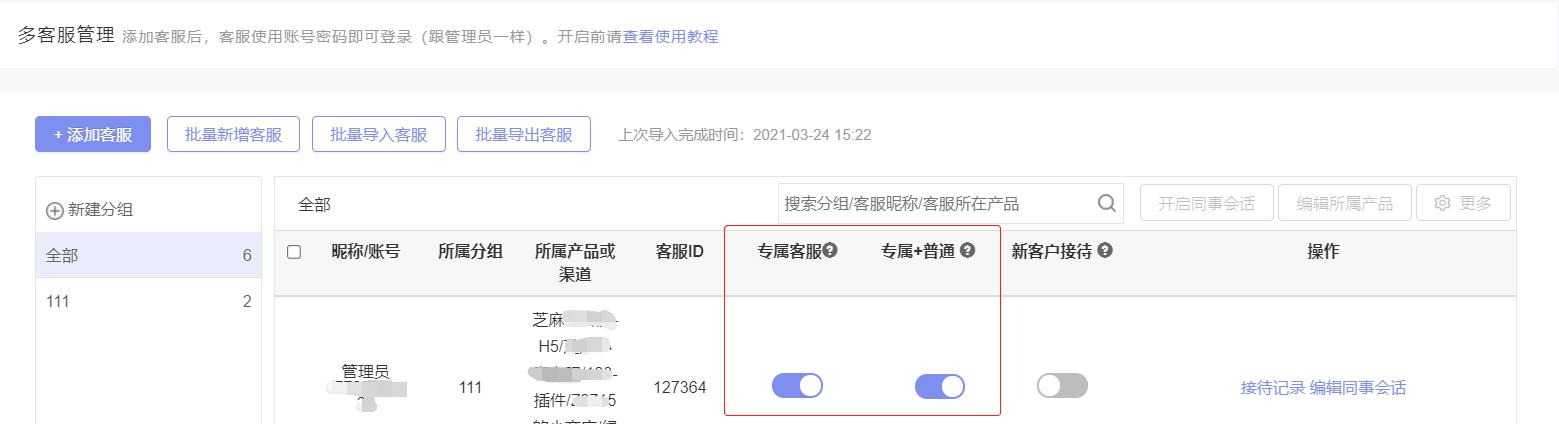Click the 添加客服 button

point(93,134)
